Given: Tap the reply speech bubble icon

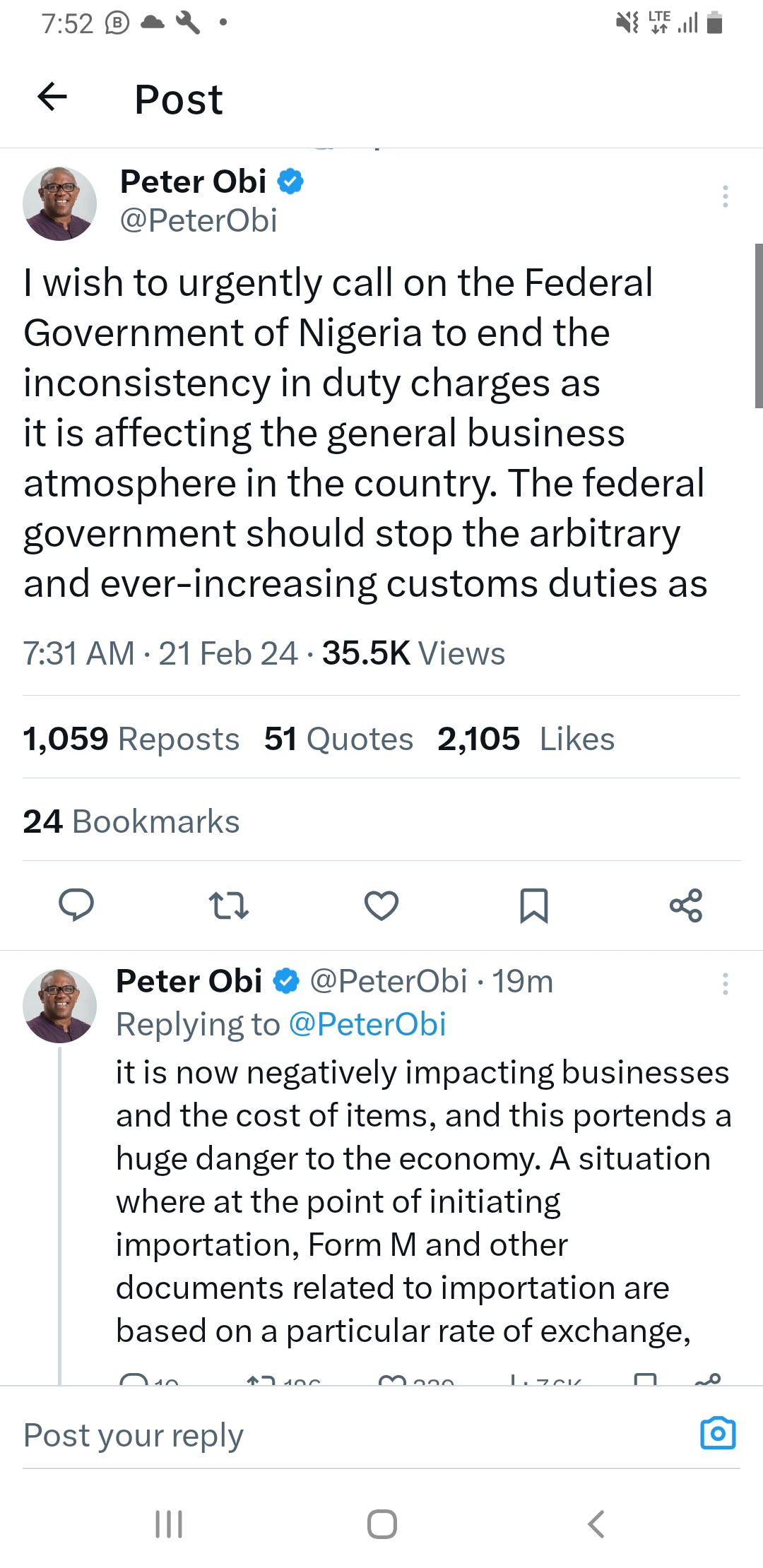Looking at the screenshot, I should coord(76,905).
